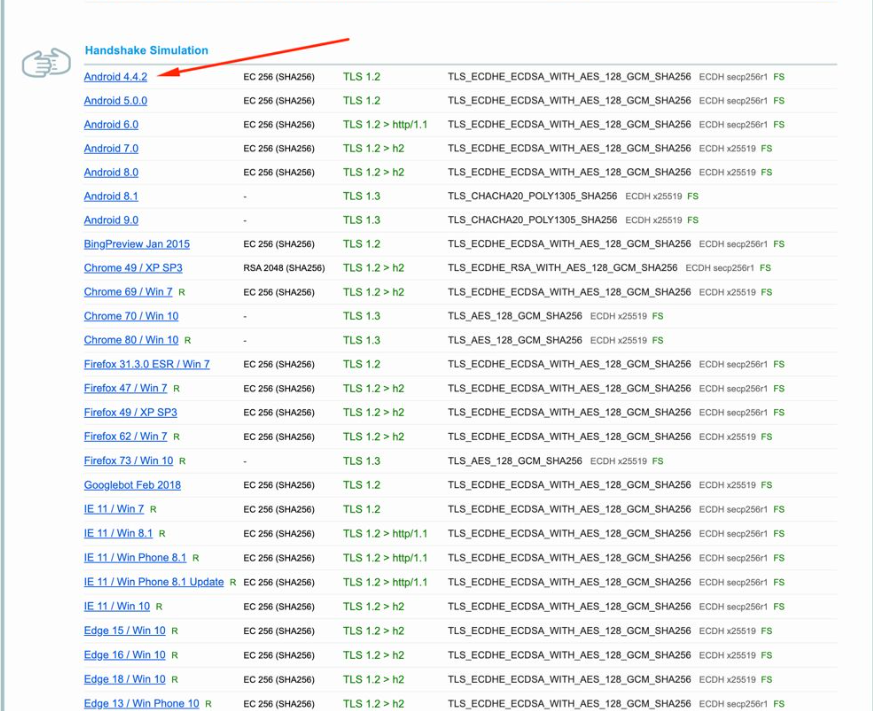This screenshot has height=711, width=873.
Task: Click the Handshake Simulation heading
Action: click(x=146, y=50)
